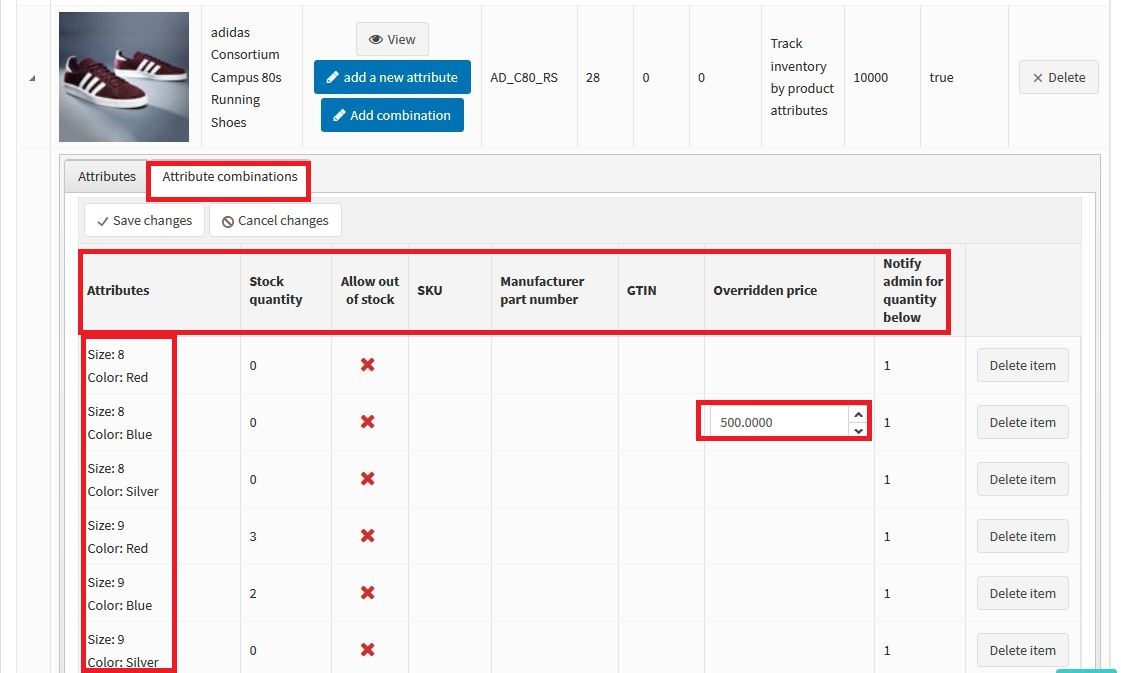
Task: Delete item for Size 9 Silver
Action: click(x=1022, y=650)
